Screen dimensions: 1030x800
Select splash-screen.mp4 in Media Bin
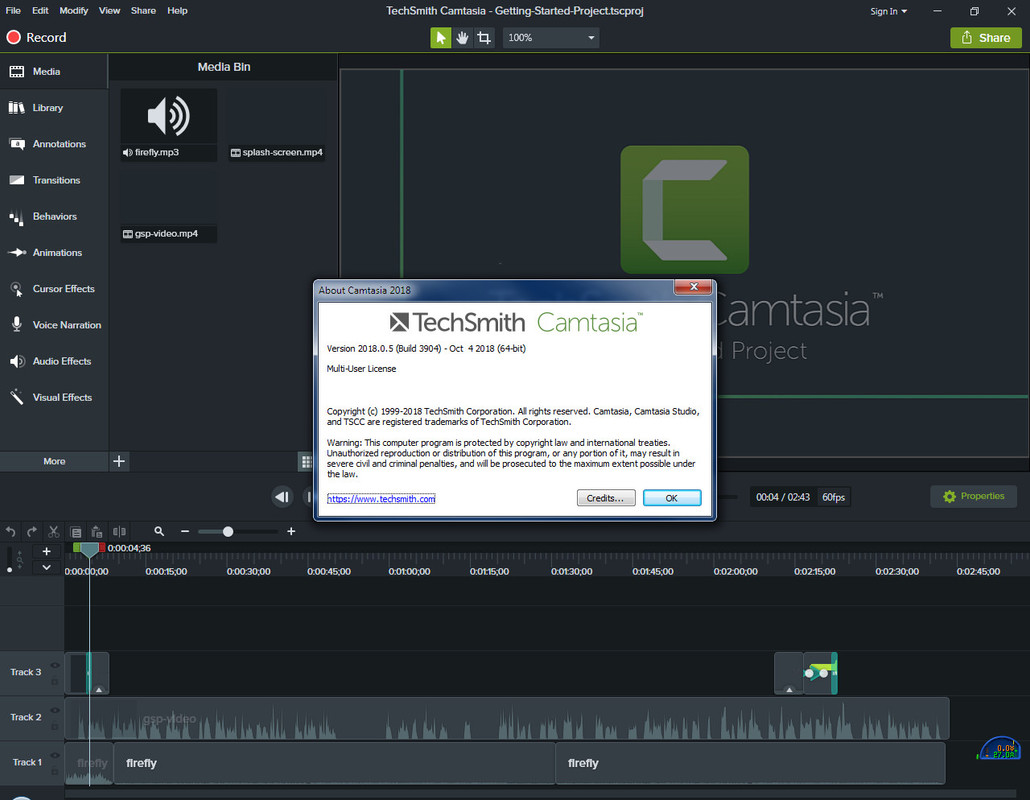click(277, 125)
